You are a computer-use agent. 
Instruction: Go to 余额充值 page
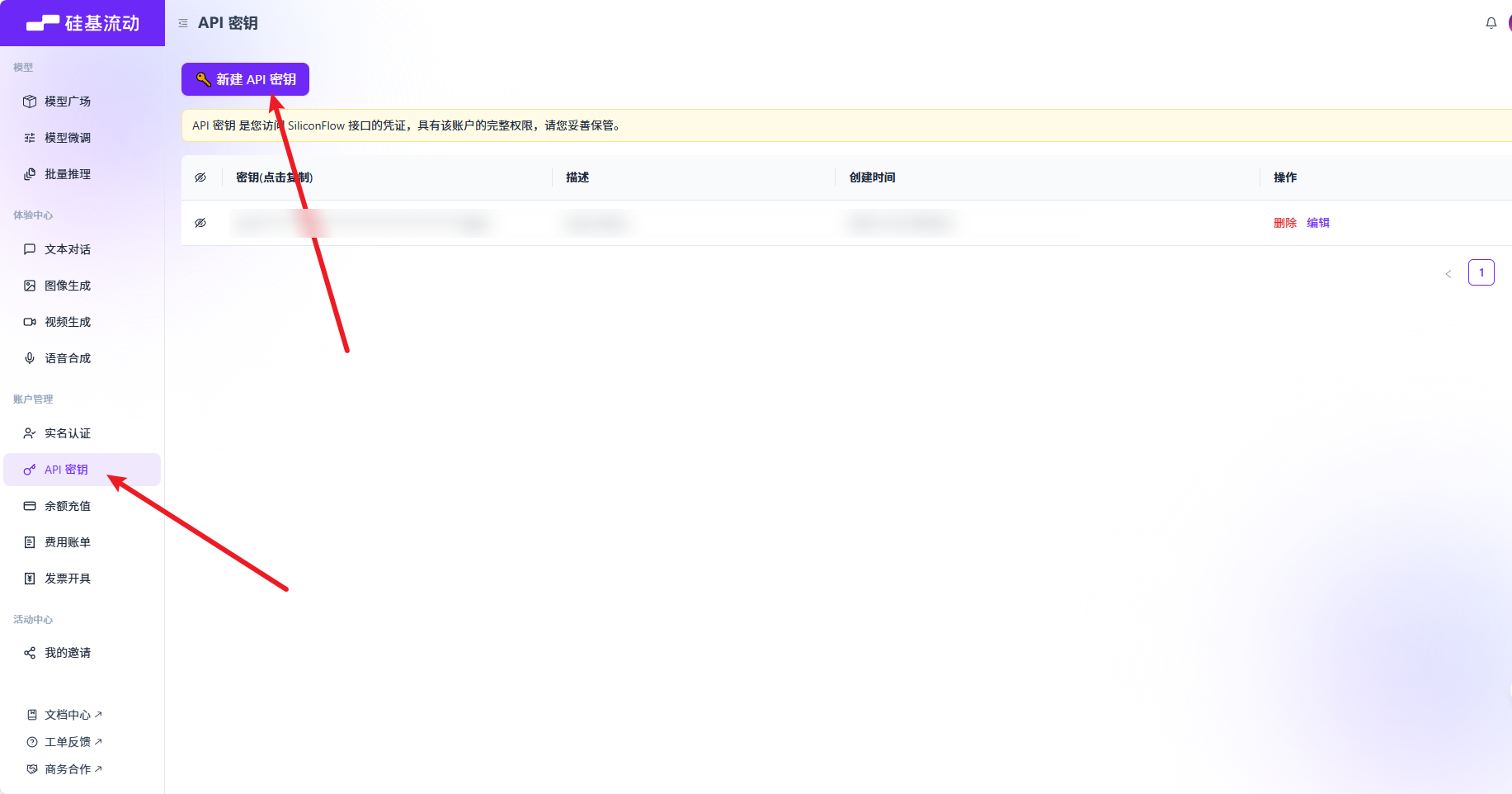click(68, 506)
